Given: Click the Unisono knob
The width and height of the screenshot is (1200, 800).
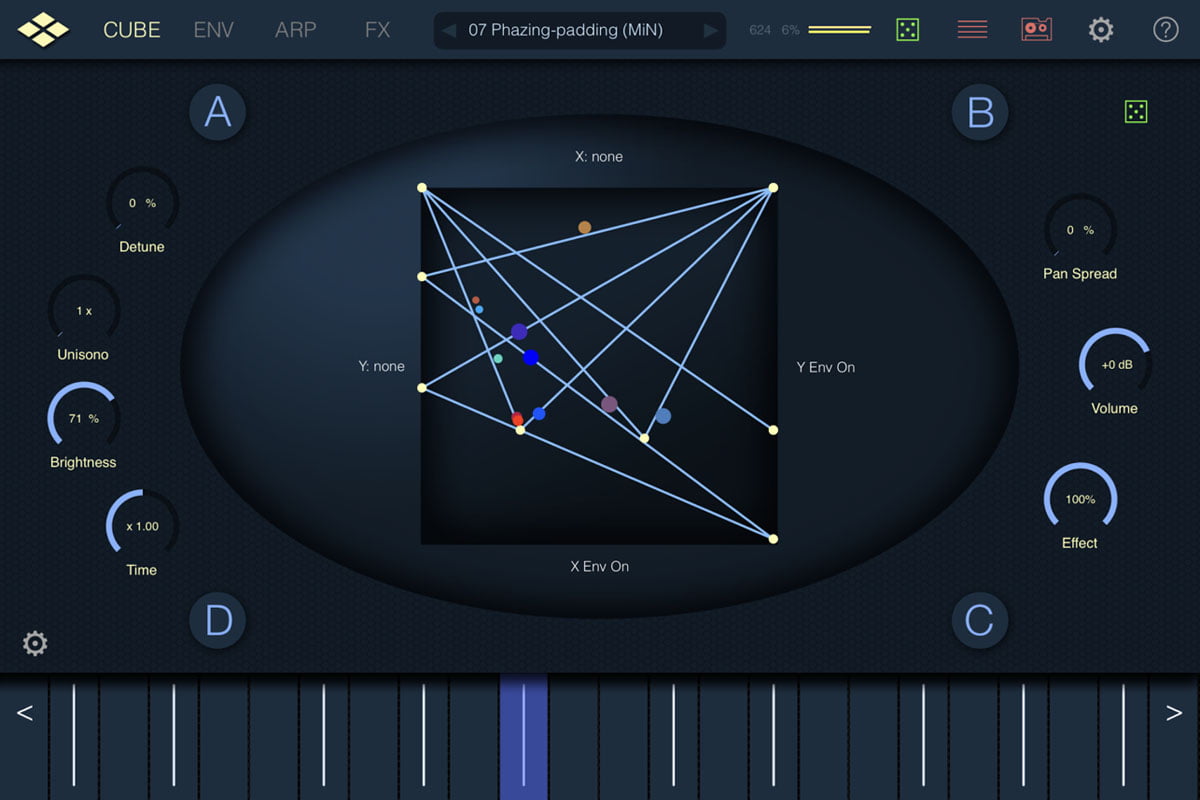Looking at the screenshot, I should pos(84,311).
